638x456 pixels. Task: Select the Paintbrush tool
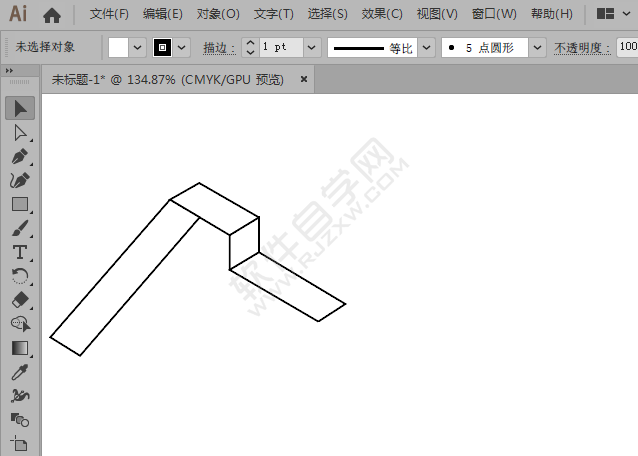click(20, 228)
